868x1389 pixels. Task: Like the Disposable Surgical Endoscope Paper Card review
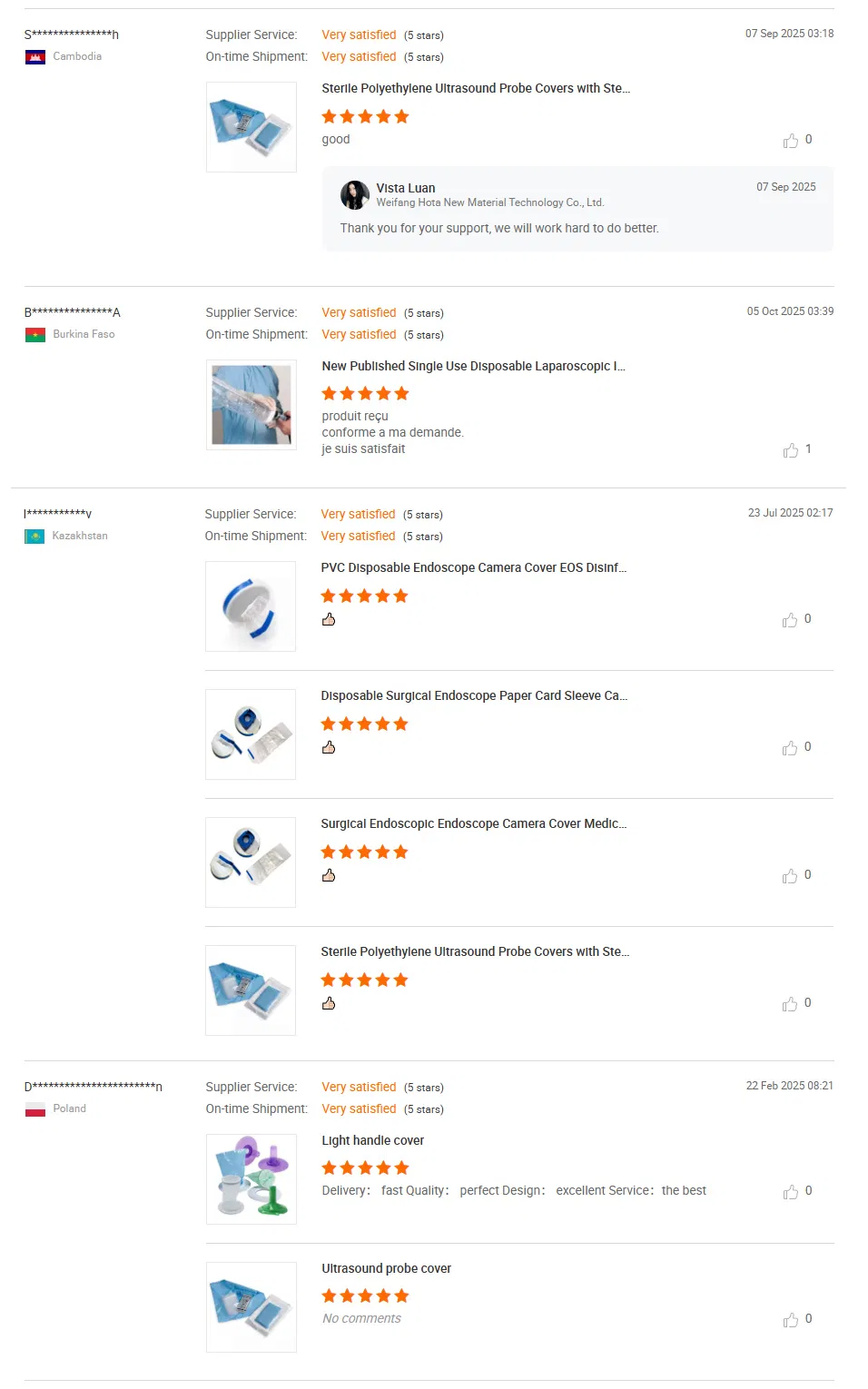click(790, 748)
